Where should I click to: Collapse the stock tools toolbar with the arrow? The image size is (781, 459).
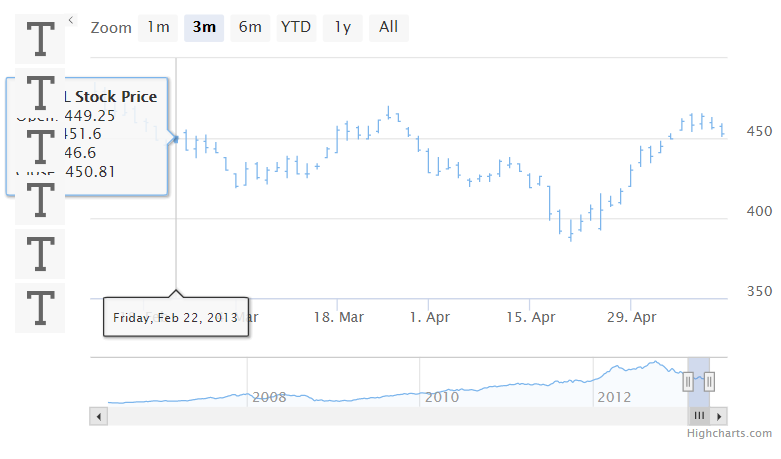point(71,20)
